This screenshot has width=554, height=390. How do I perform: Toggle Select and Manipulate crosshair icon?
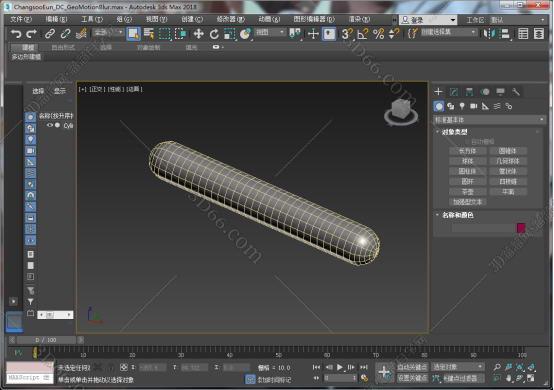(x=313, y=34)
